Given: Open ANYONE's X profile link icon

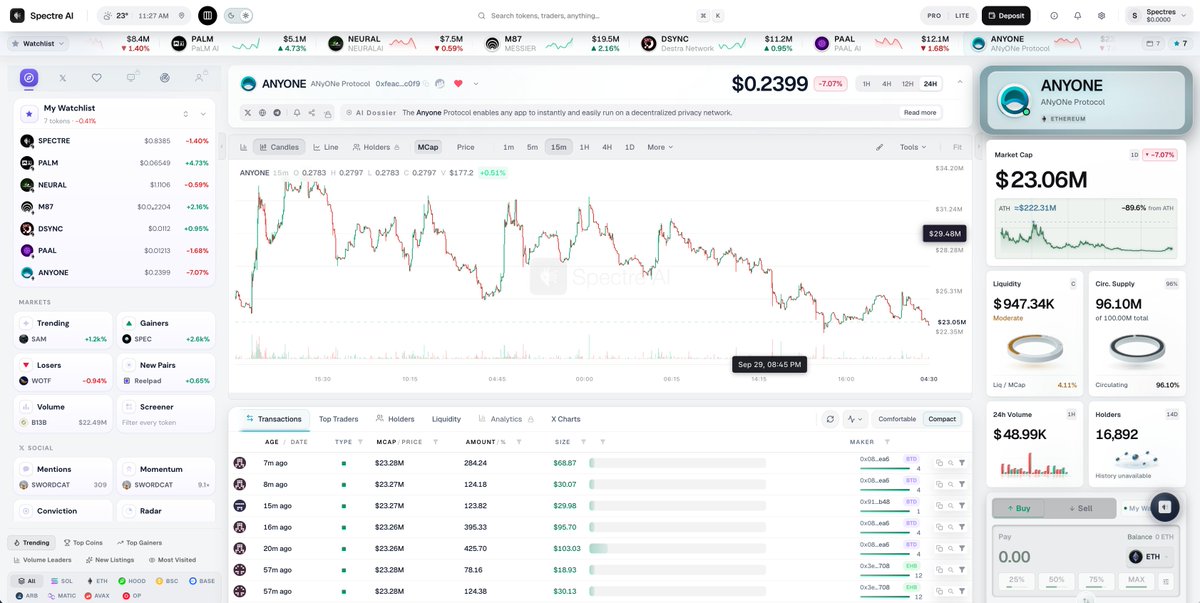Looking at the screenshot, I should click(x=247, y=113).
